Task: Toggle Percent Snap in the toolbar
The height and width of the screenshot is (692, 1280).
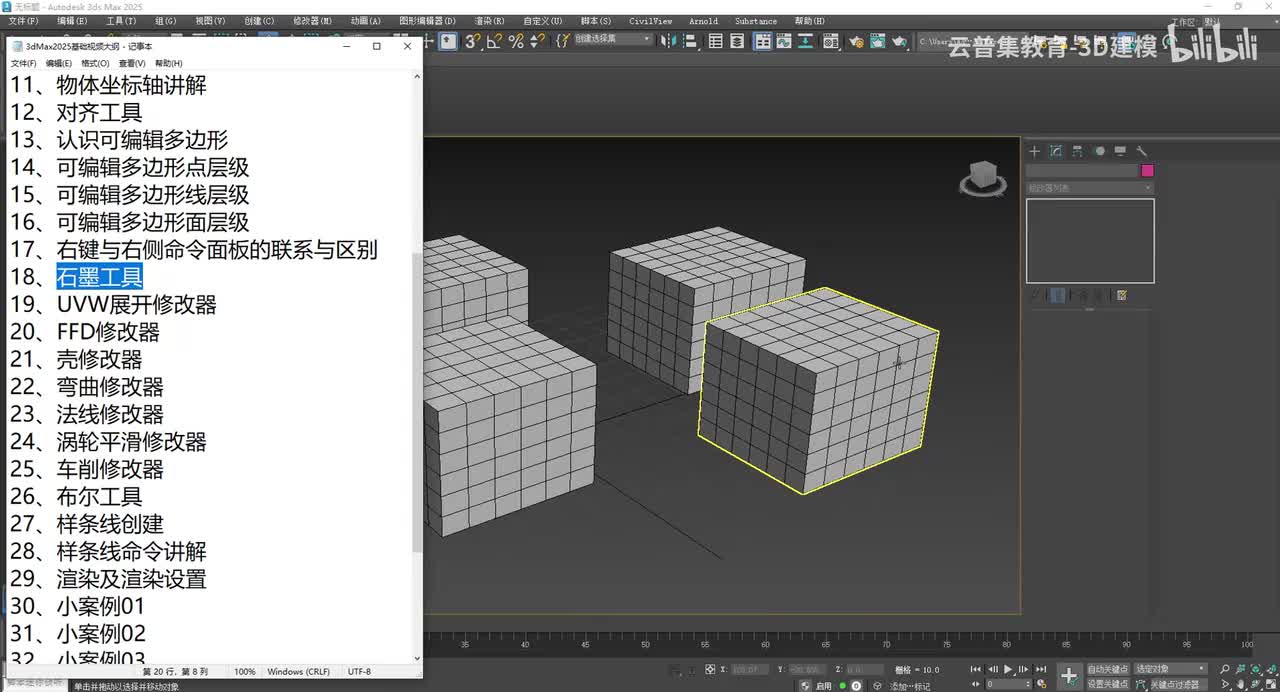Action: click(x=516, y=41)
